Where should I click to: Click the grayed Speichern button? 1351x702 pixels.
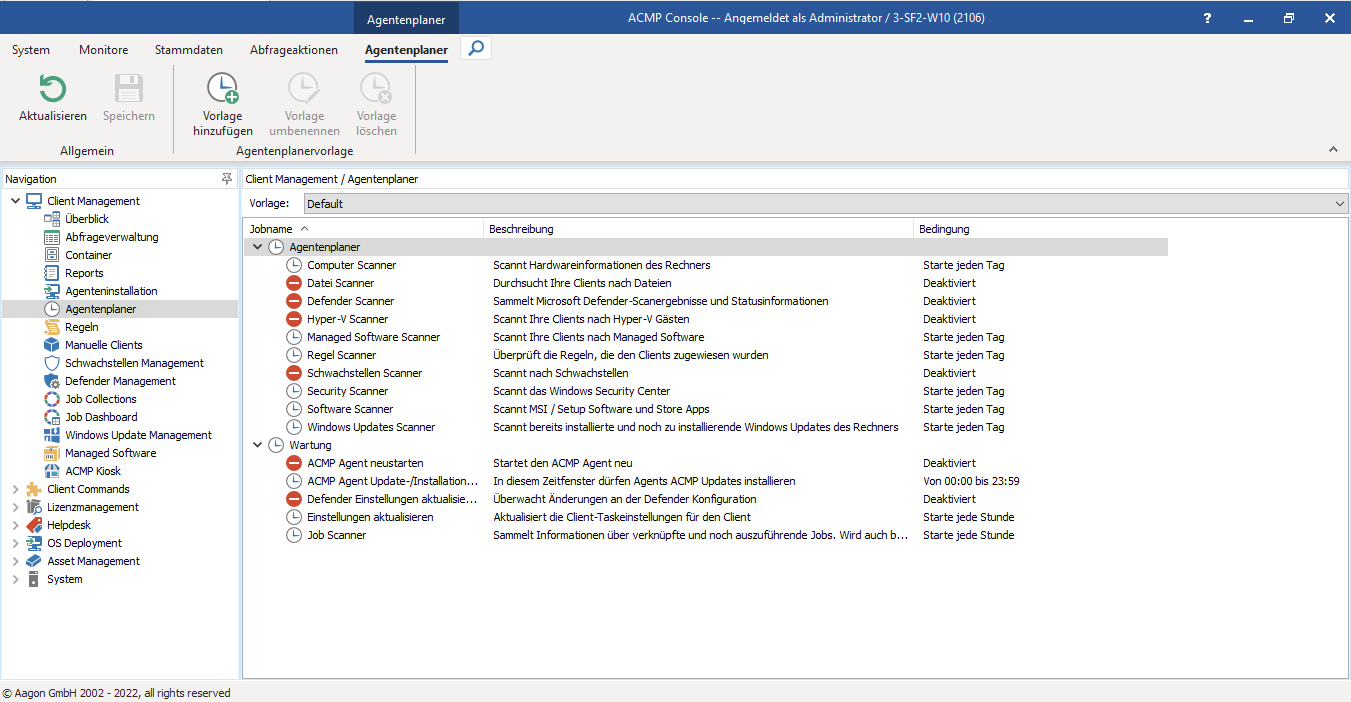coord(128,97)
